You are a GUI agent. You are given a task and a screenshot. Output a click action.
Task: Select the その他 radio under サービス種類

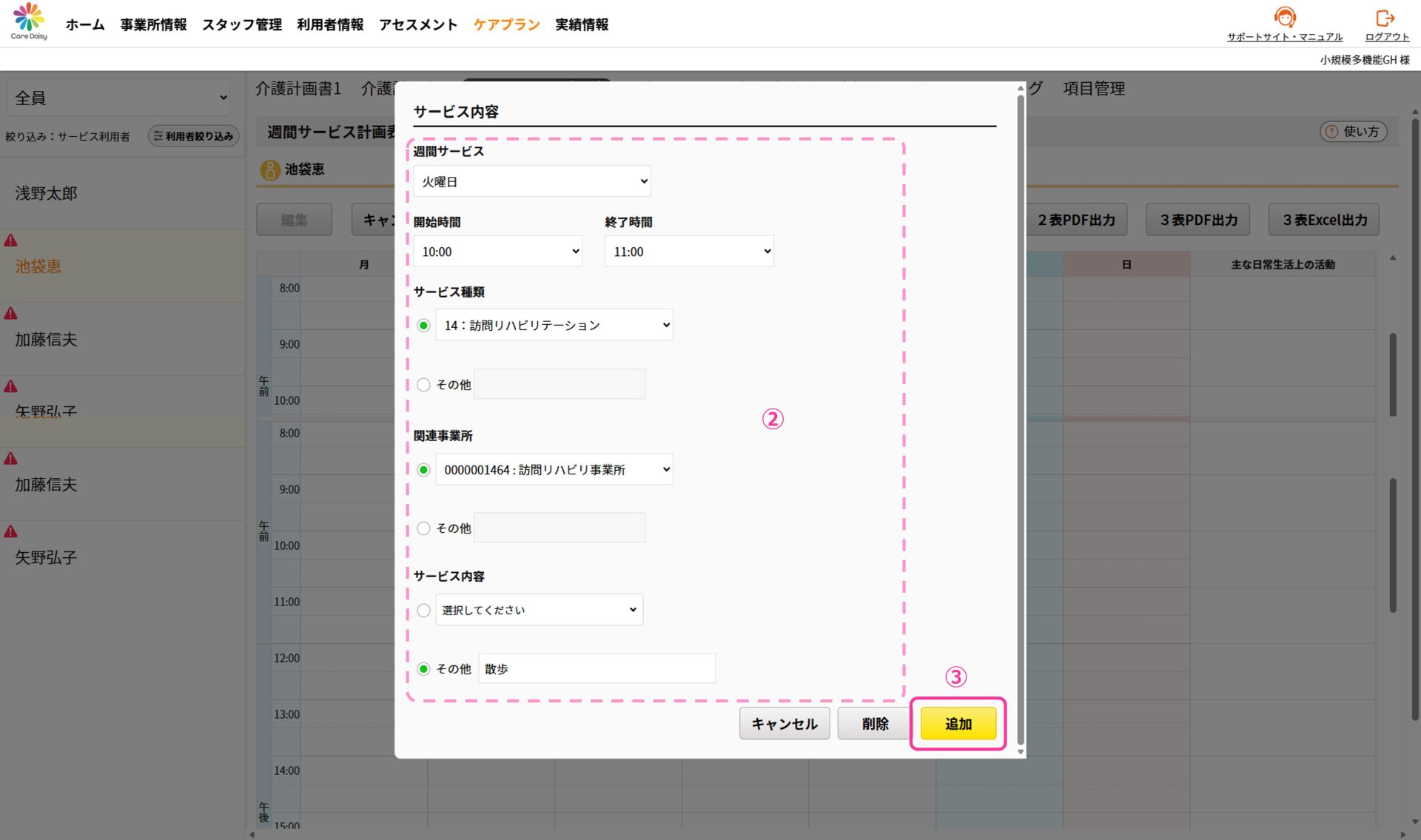[x=423, y=385]
